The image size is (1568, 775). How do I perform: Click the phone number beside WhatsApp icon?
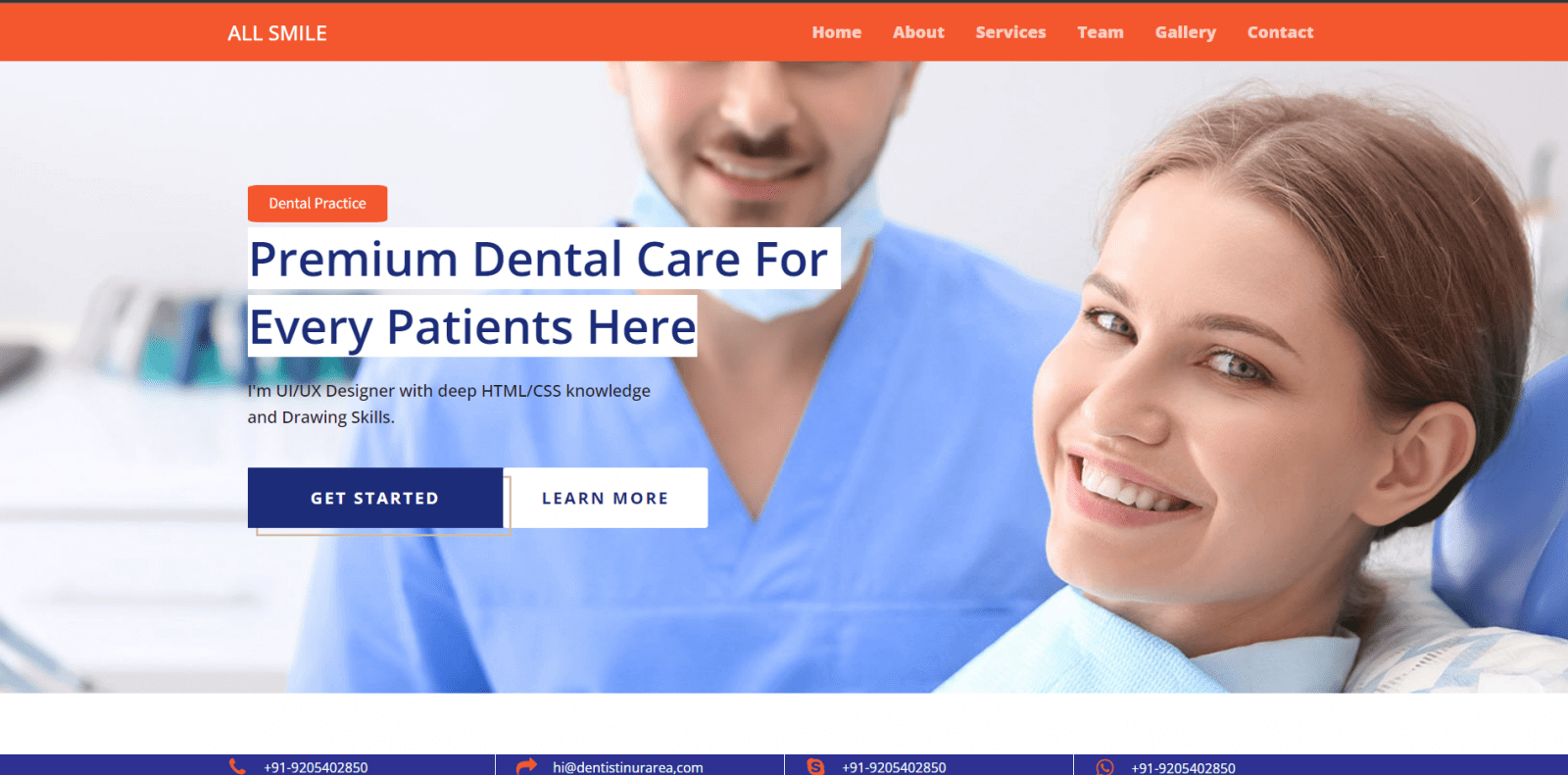pyautogui.click(x=1183, y=767)
